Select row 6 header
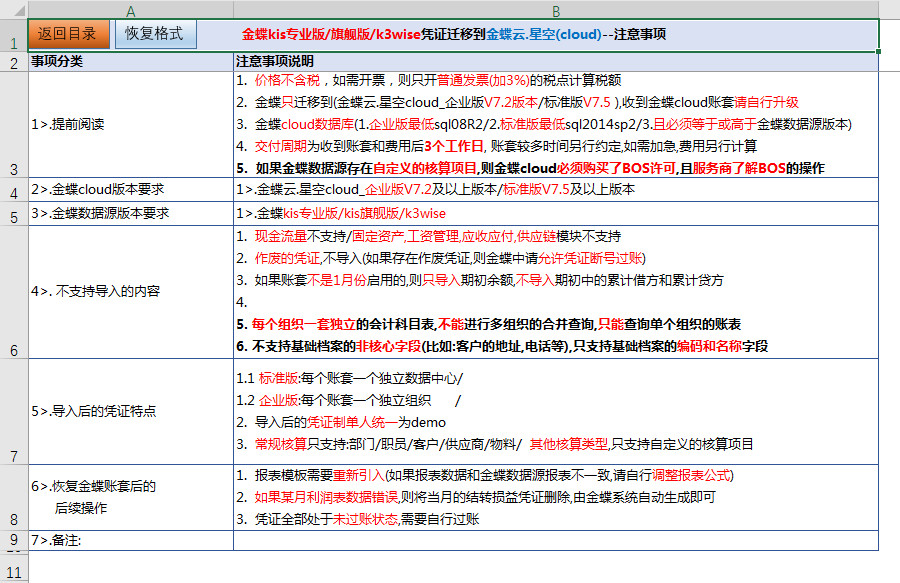This screenshot has height=583, width=900. point(13,350)
